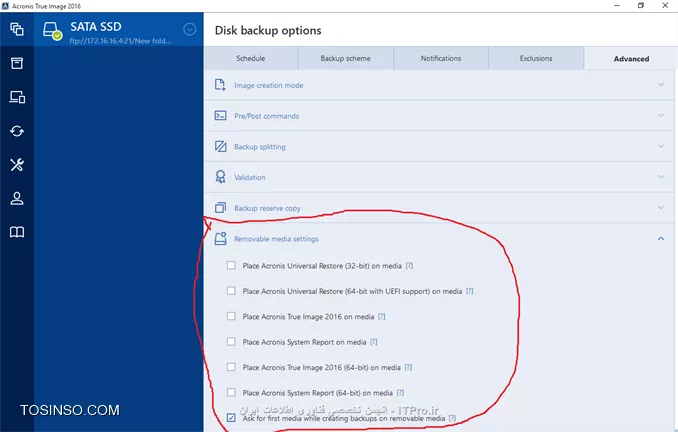Viewport: 678px width, 432px height.
Task: Click the Validation label
Action: coord(249,177)
